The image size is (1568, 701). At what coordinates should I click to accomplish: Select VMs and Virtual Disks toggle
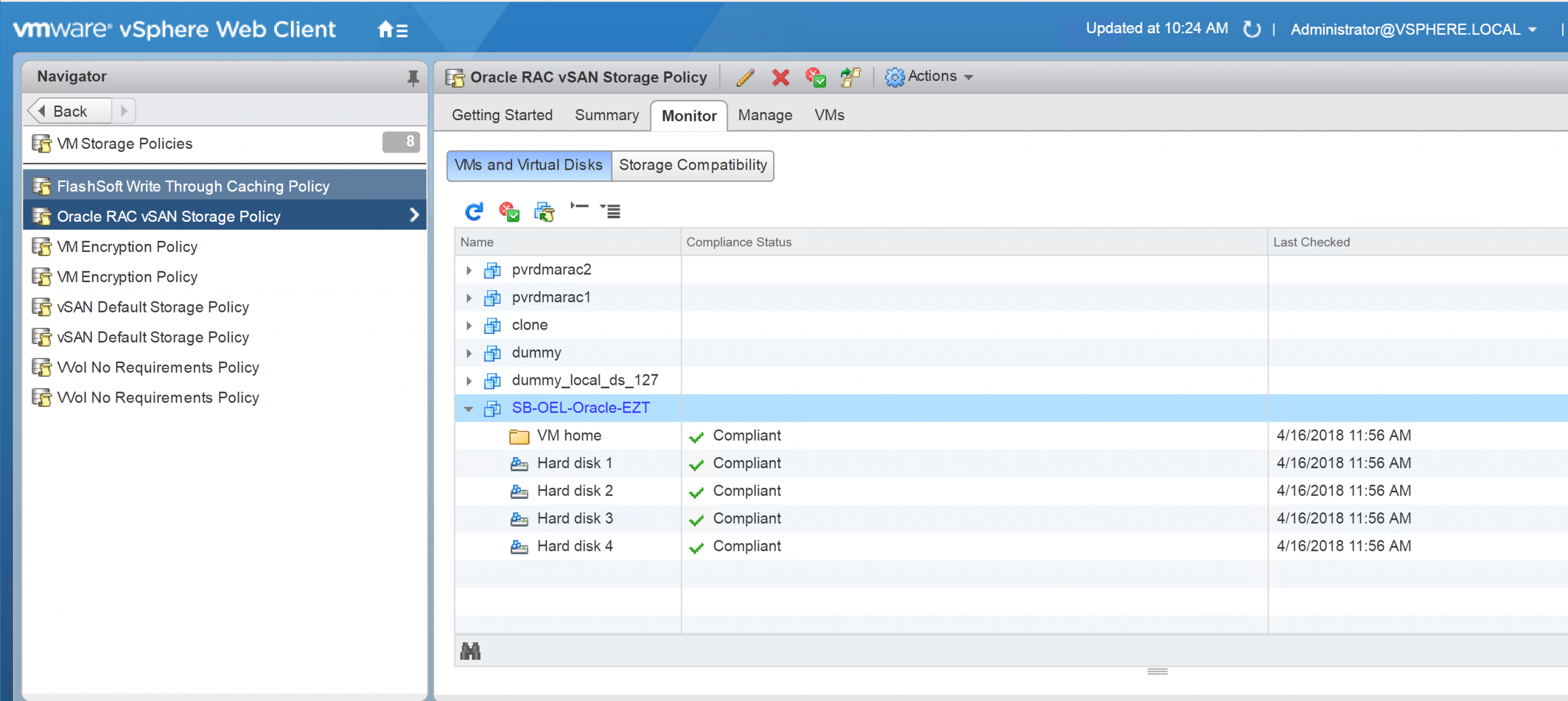tap(529, 165)
